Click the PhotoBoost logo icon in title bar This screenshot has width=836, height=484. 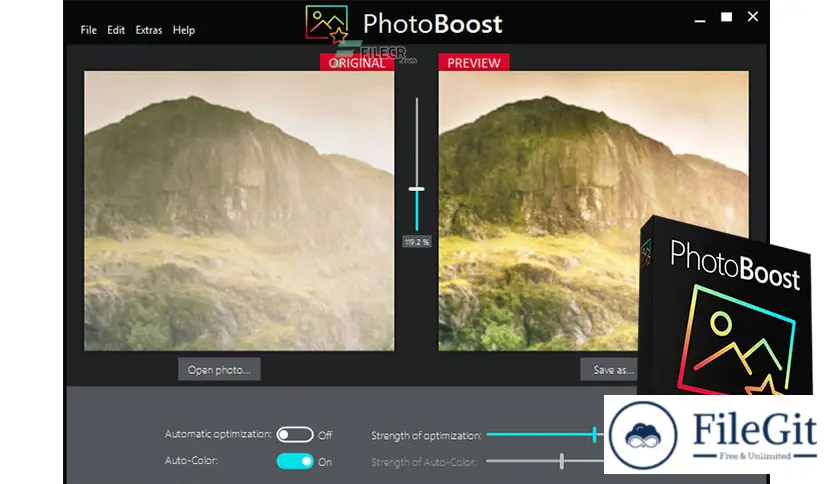coord(326,23)
